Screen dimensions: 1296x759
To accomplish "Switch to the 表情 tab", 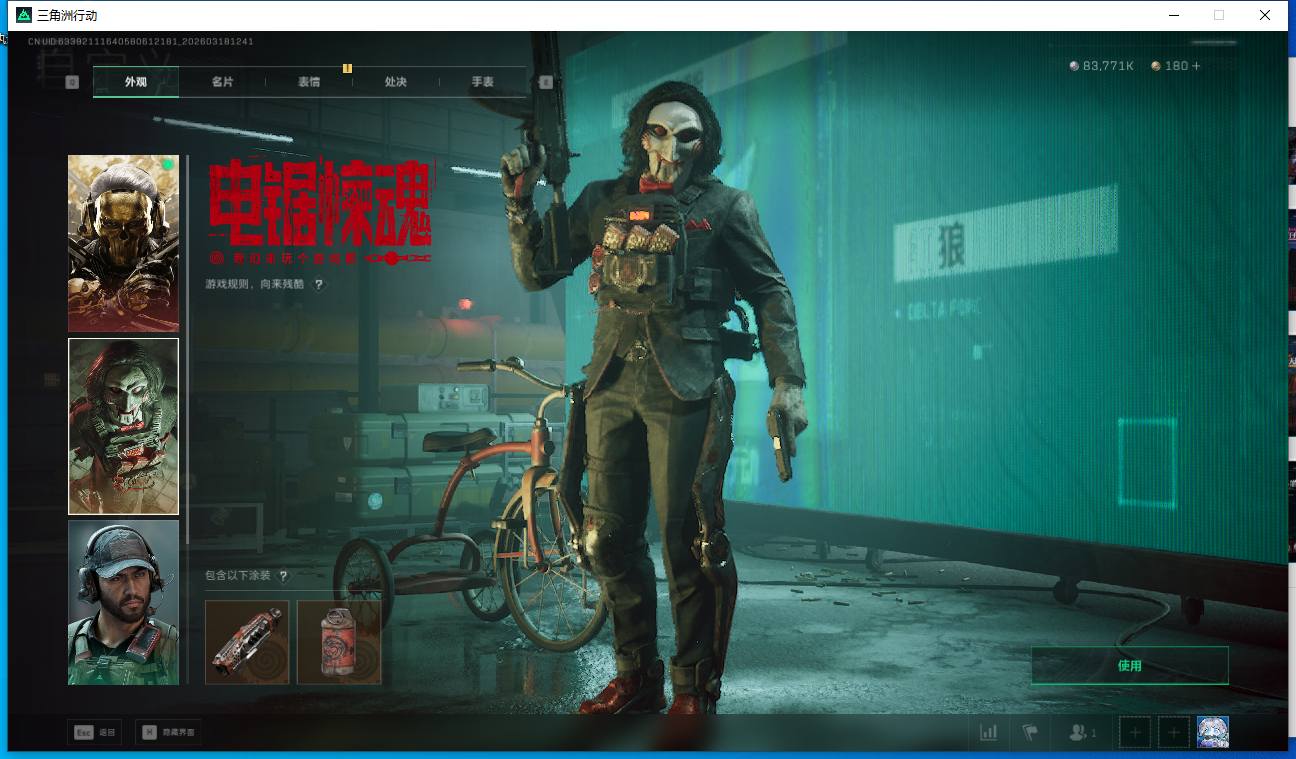I will [x=309, y=82].
